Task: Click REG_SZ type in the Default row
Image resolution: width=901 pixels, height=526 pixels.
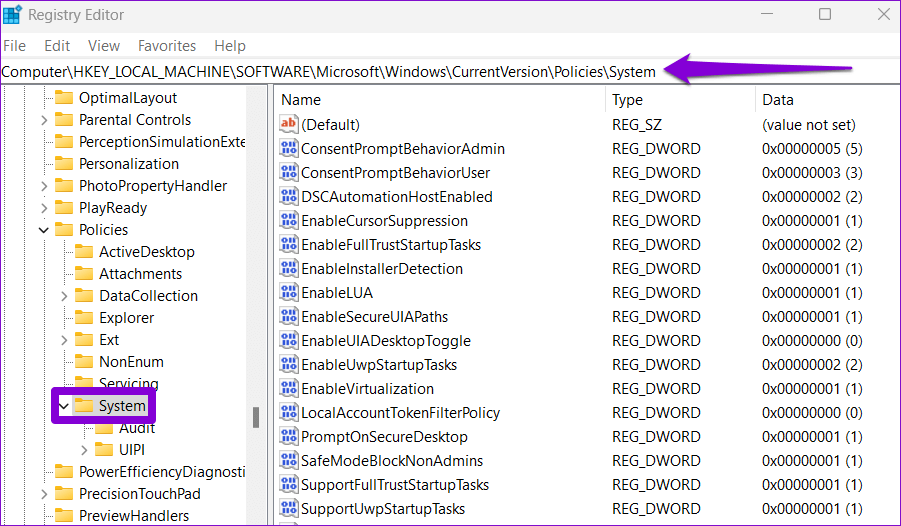Action: [x=637, y=125]
